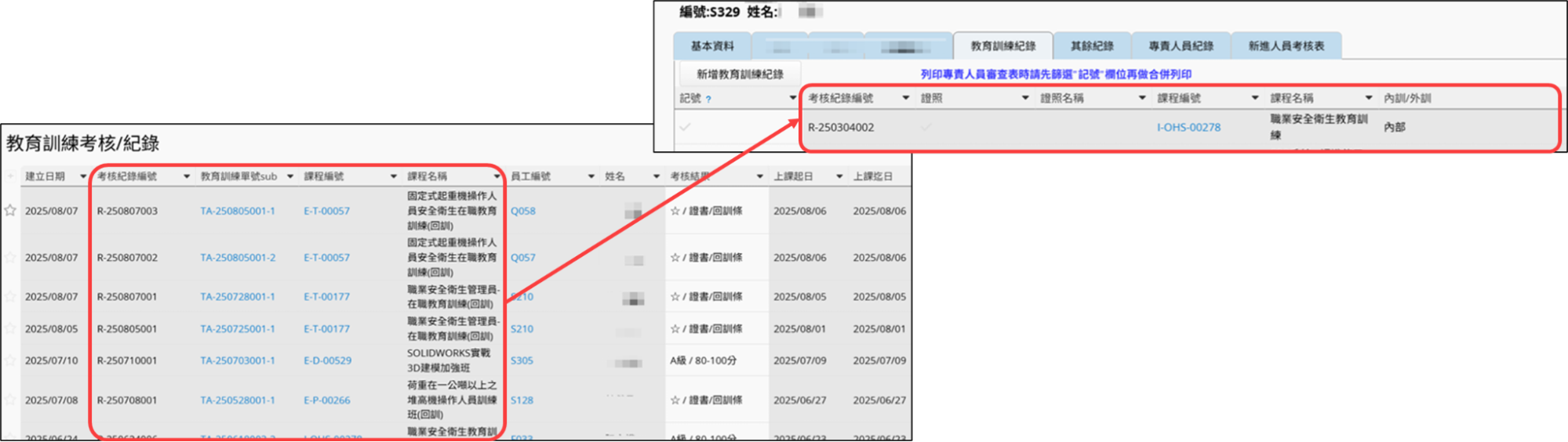1568x442 pixels.
Task: Toggle the 記號 checkmark in R-250304002 row
Action: 686,127
